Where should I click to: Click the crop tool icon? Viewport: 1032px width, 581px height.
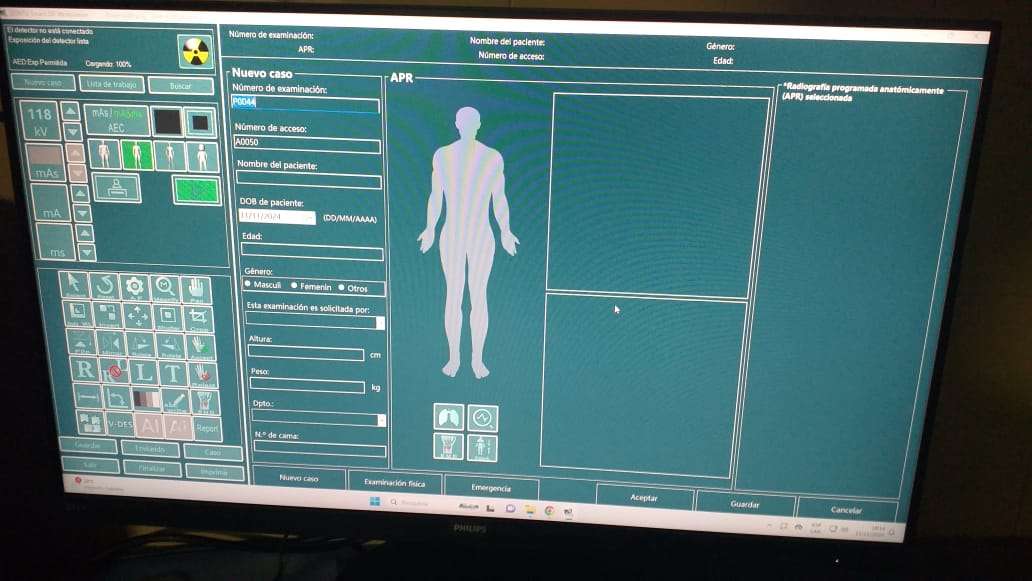pos(201,317)
